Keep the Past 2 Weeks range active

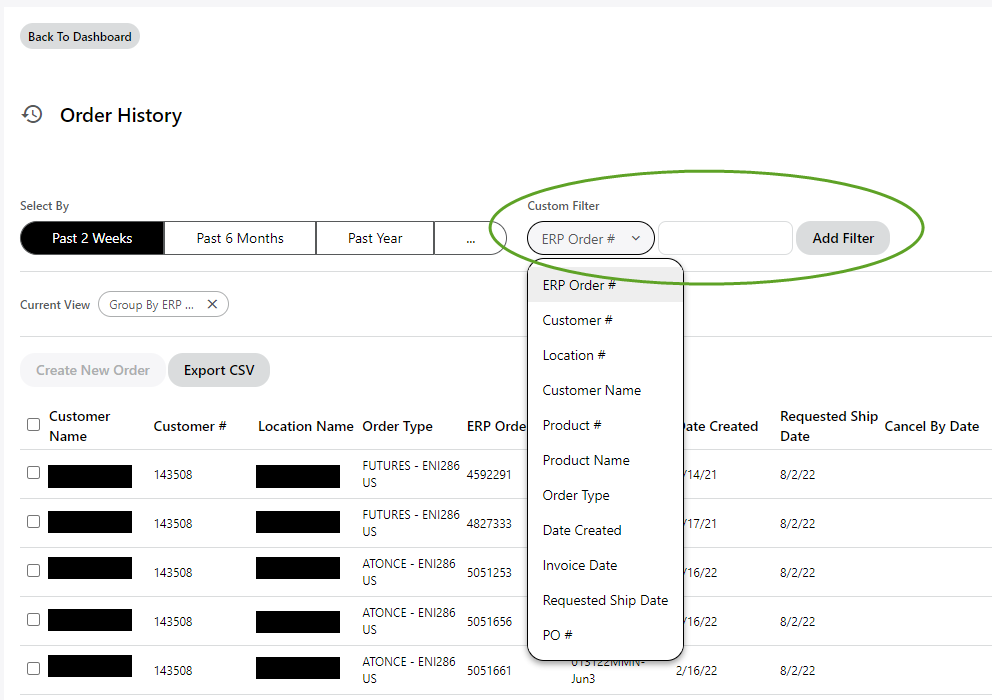click(x=91, y=238)
